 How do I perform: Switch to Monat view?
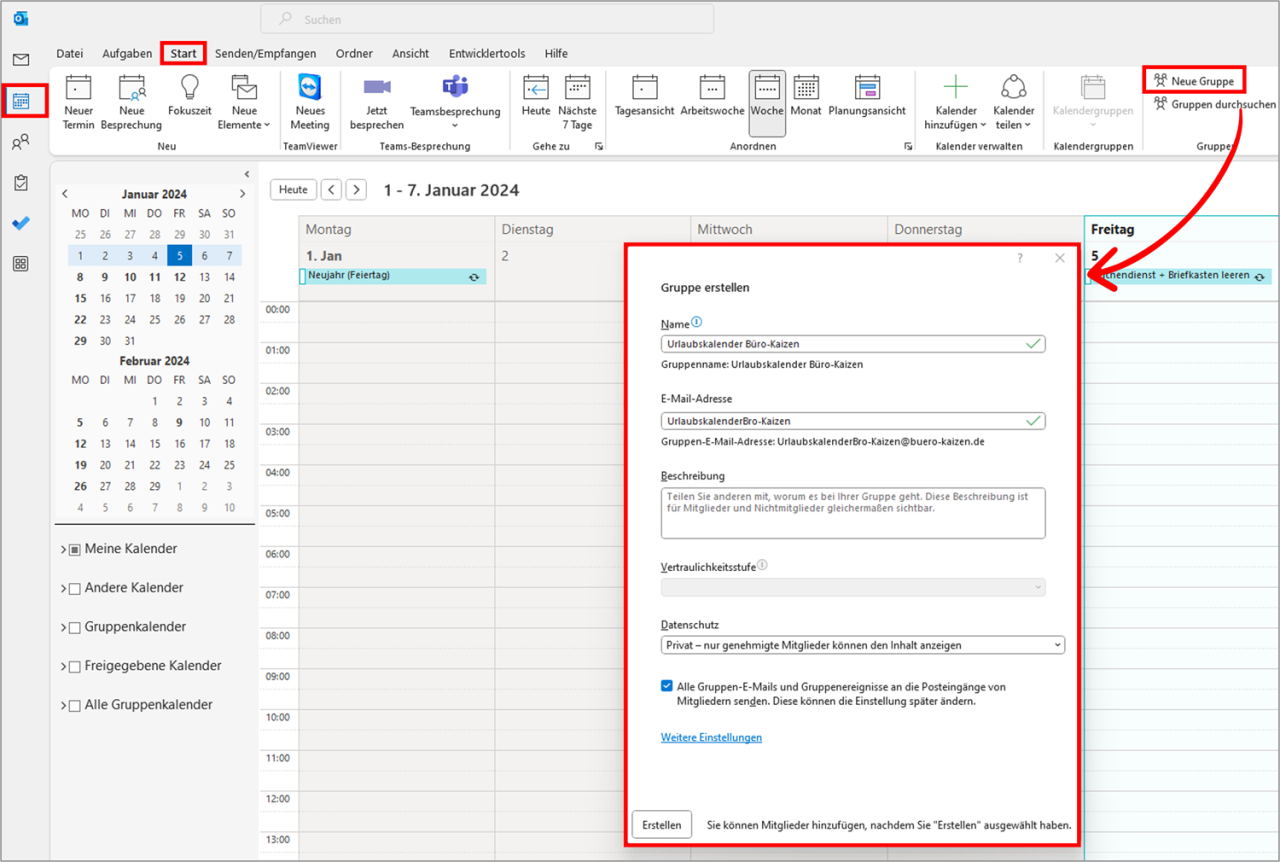pyautogui.click(x=806, y=100)
